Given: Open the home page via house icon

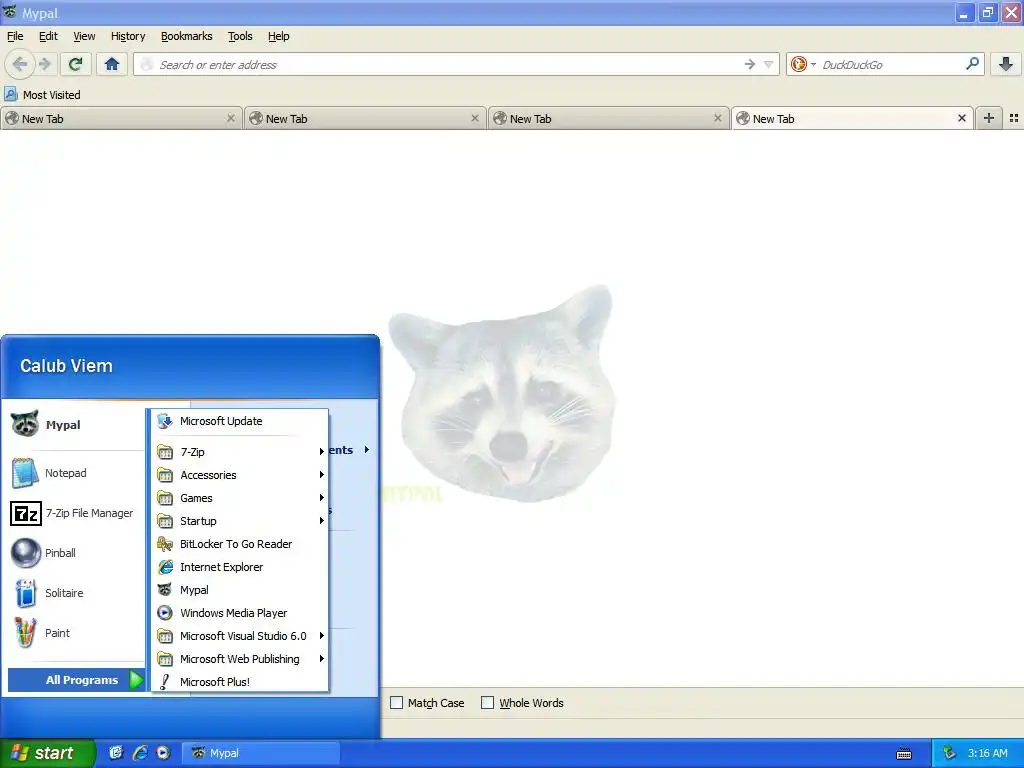Looking at the screenshot, I should (x=112, y=64).
